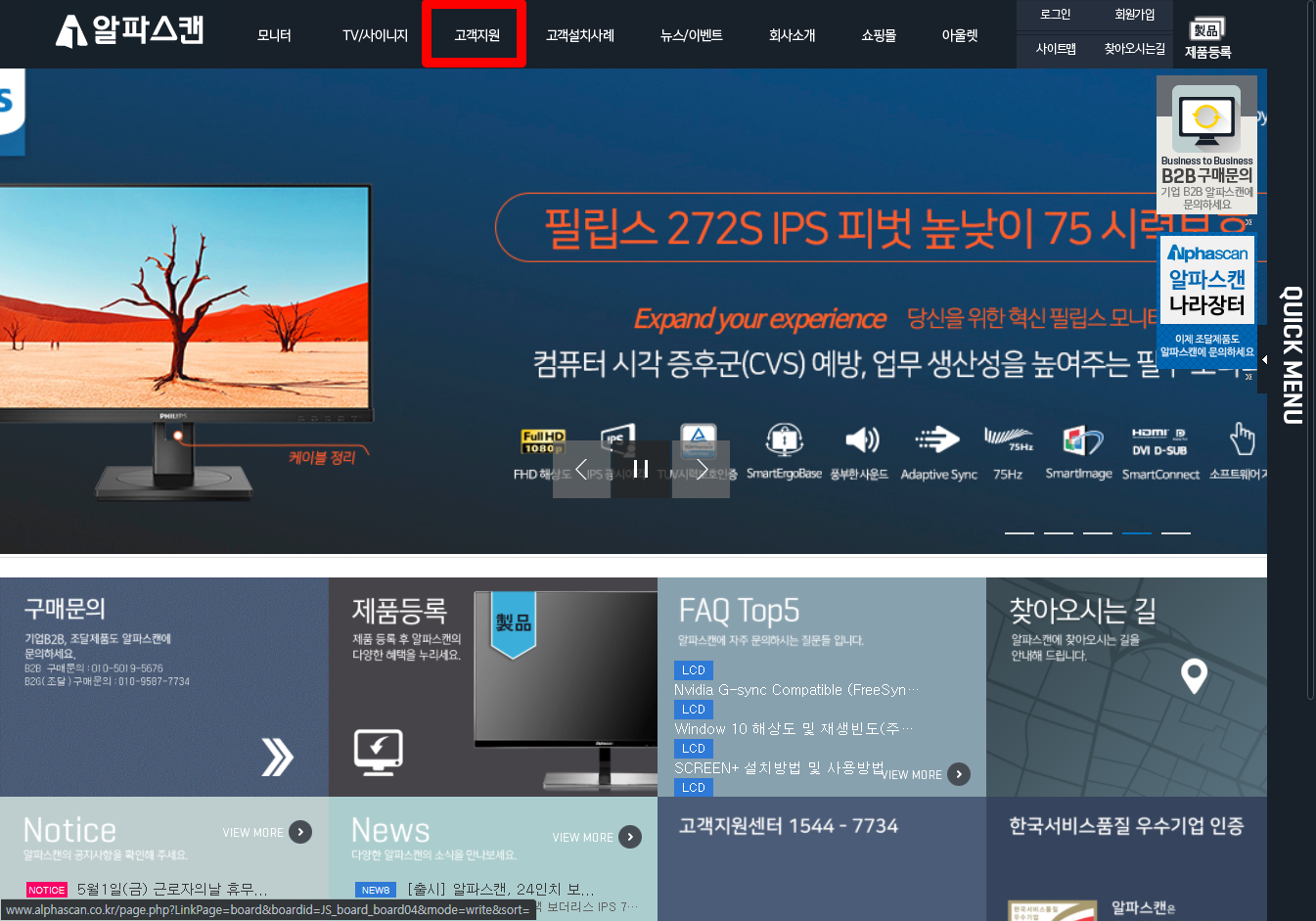Click the SmartConnect HDMI DVI icon

(x=1159, y=441)
